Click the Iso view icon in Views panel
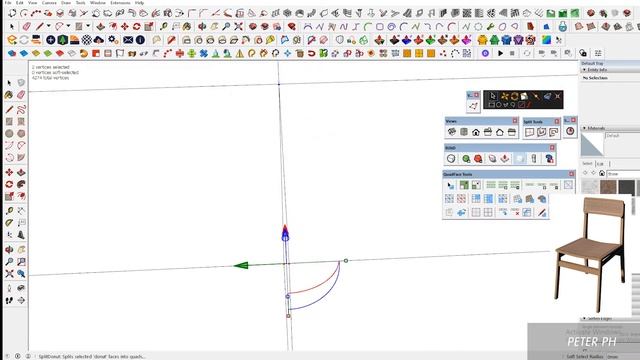 click(x=452, y=132)
